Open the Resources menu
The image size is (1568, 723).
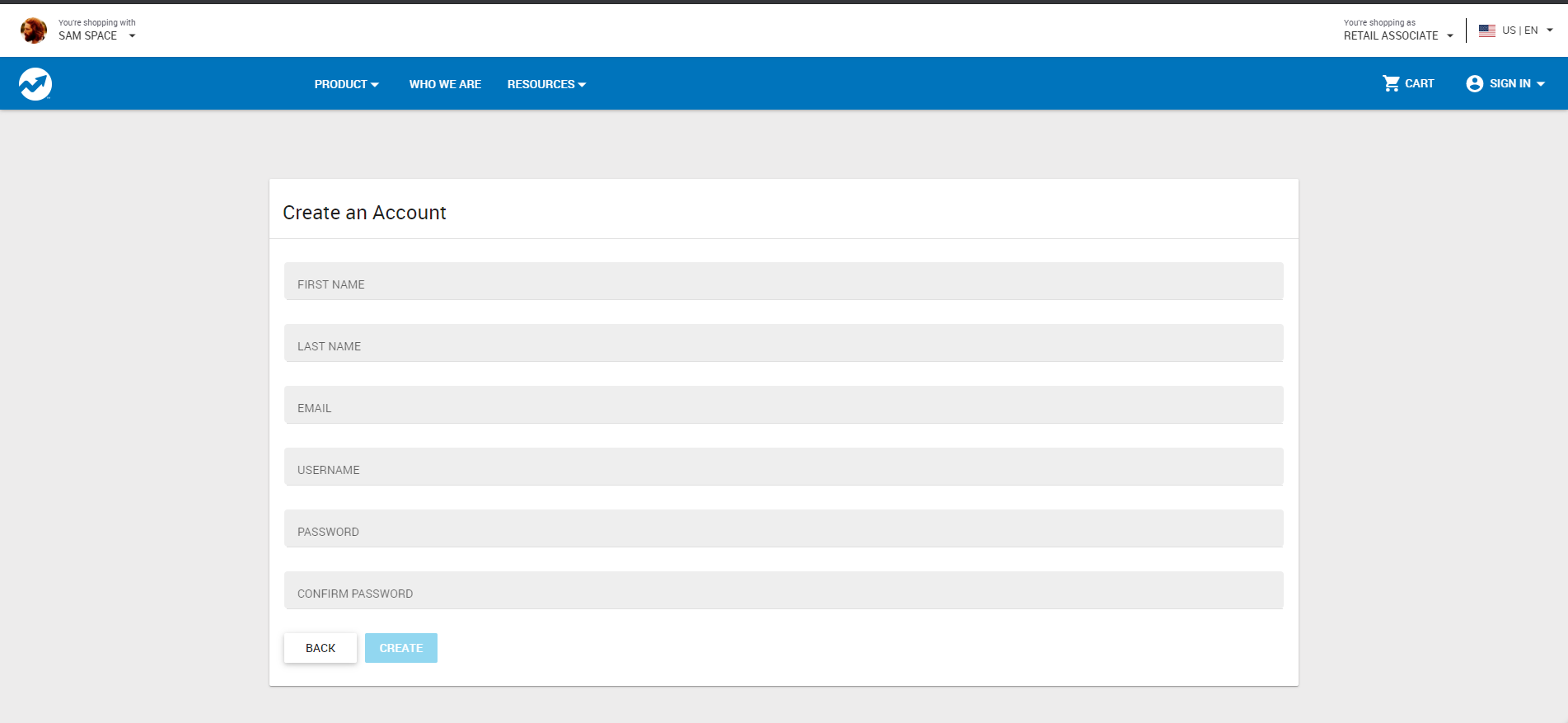tap(546, 84)
